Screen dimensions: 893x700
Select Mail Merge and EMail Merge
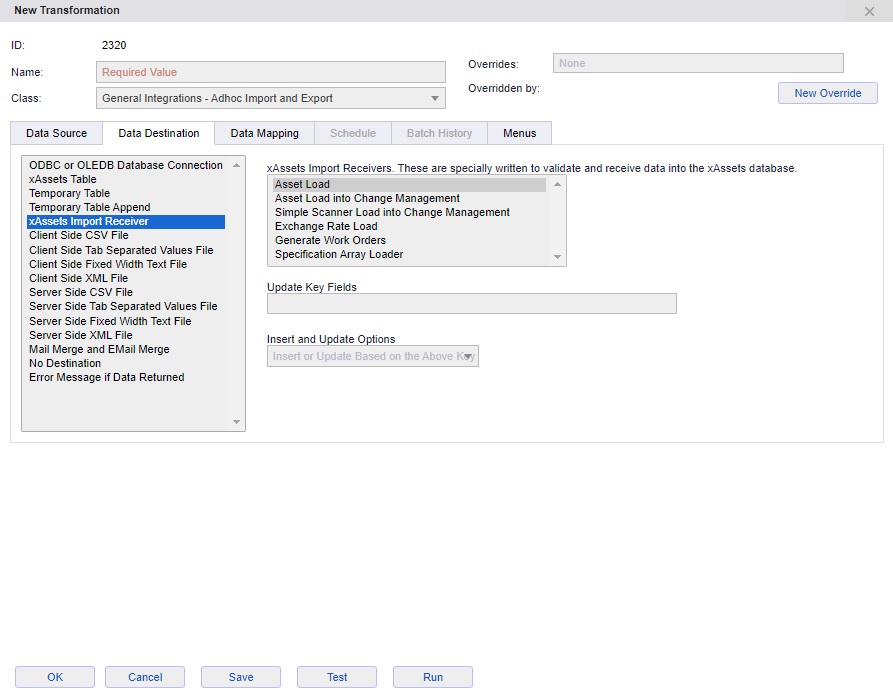click(x=99, y=349)
